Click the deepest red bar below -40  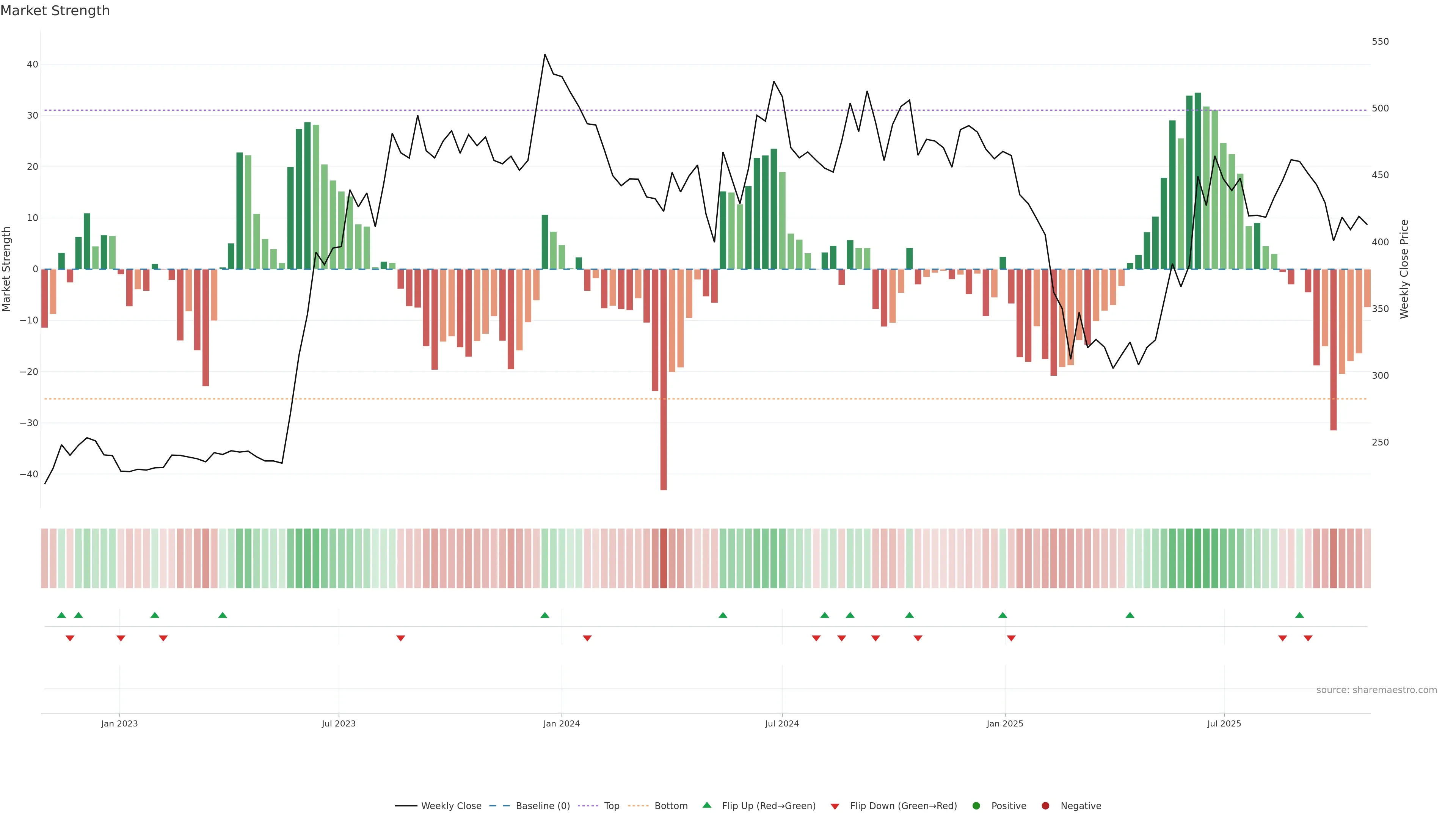tap(664, 395)
